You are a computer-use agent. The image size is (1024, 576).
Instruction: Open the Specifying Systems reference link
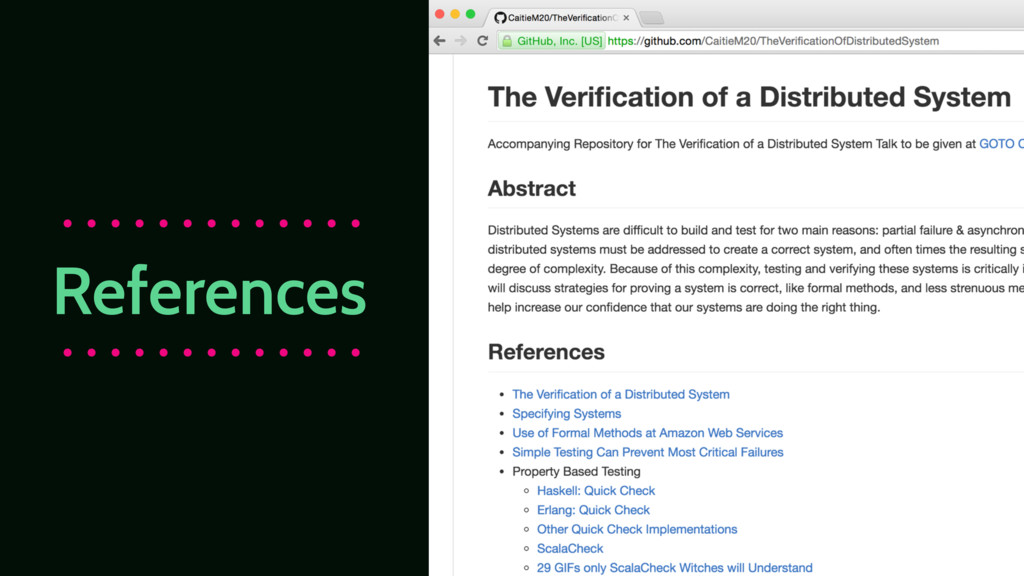click(566, 414)
